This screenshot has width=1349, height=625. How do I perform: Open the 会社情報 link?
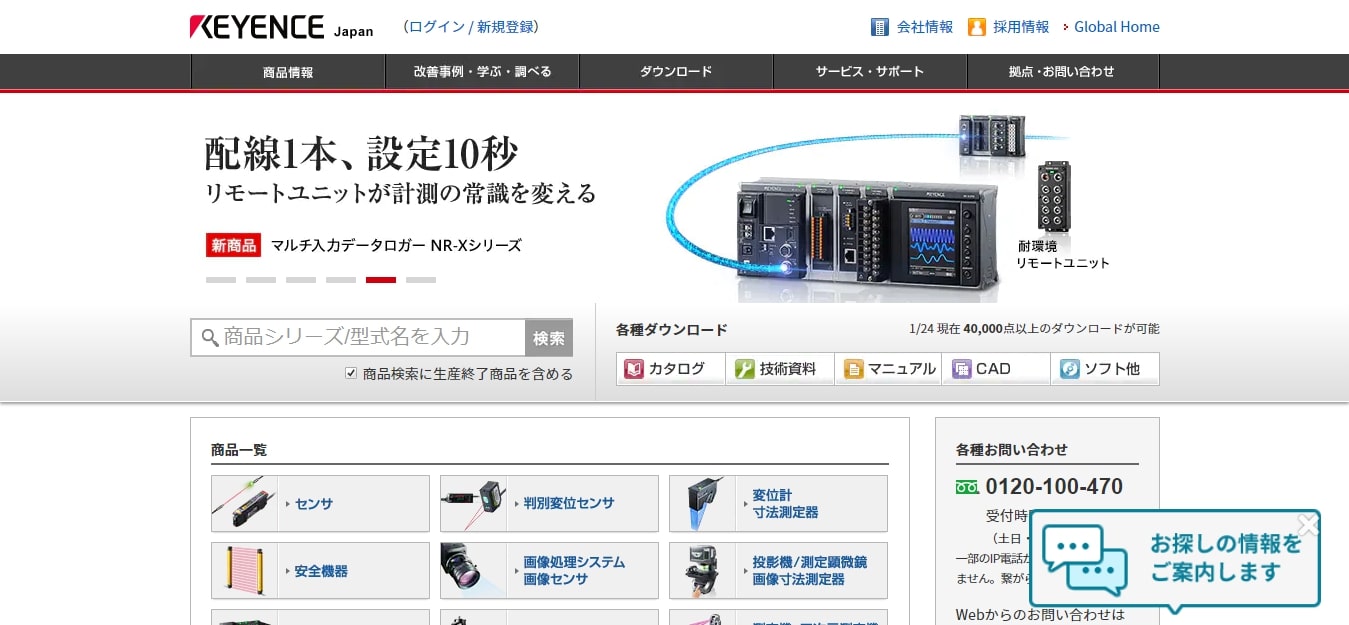point(925,27)
